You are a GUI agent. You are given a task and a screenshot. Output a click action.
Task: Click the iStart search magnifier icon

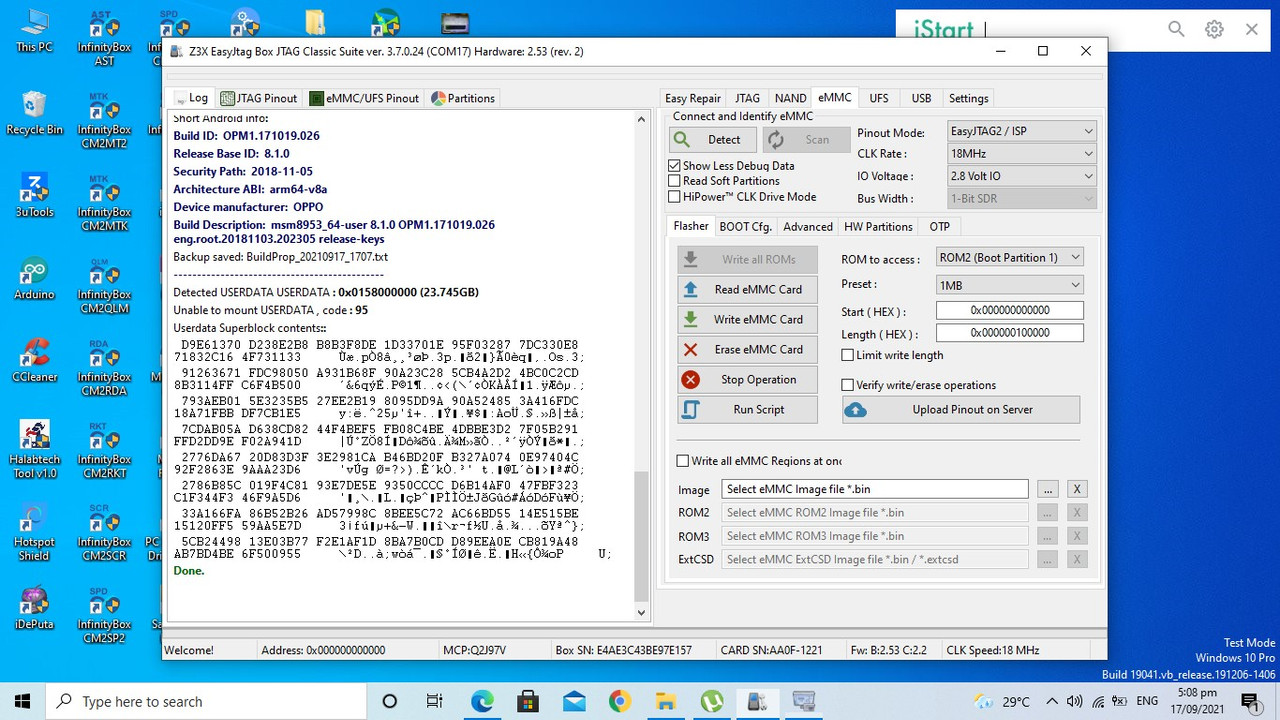coord(1177,29)
